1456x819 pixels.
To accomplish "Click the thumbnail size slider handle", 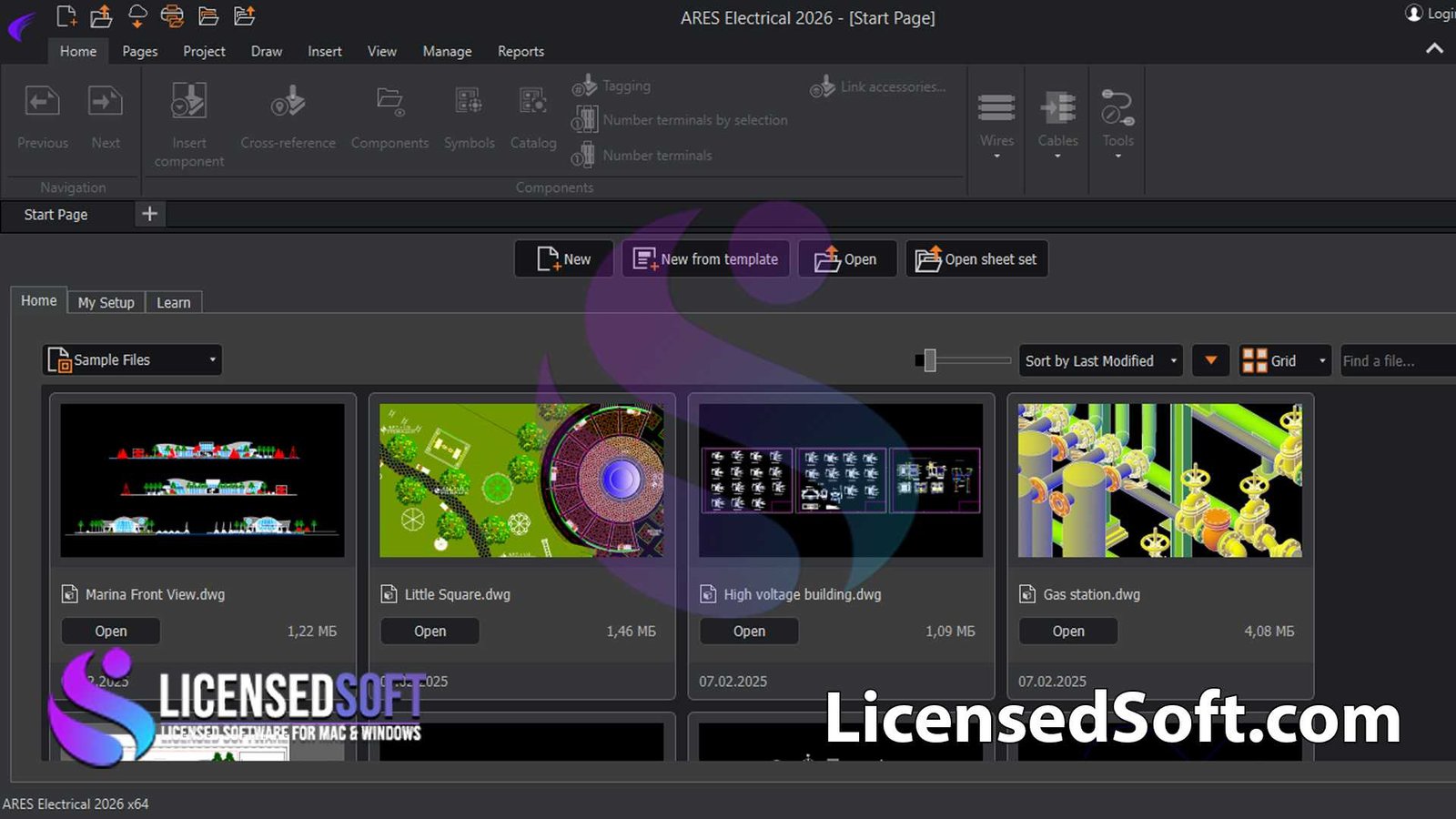I will click(x=929, y=360).
